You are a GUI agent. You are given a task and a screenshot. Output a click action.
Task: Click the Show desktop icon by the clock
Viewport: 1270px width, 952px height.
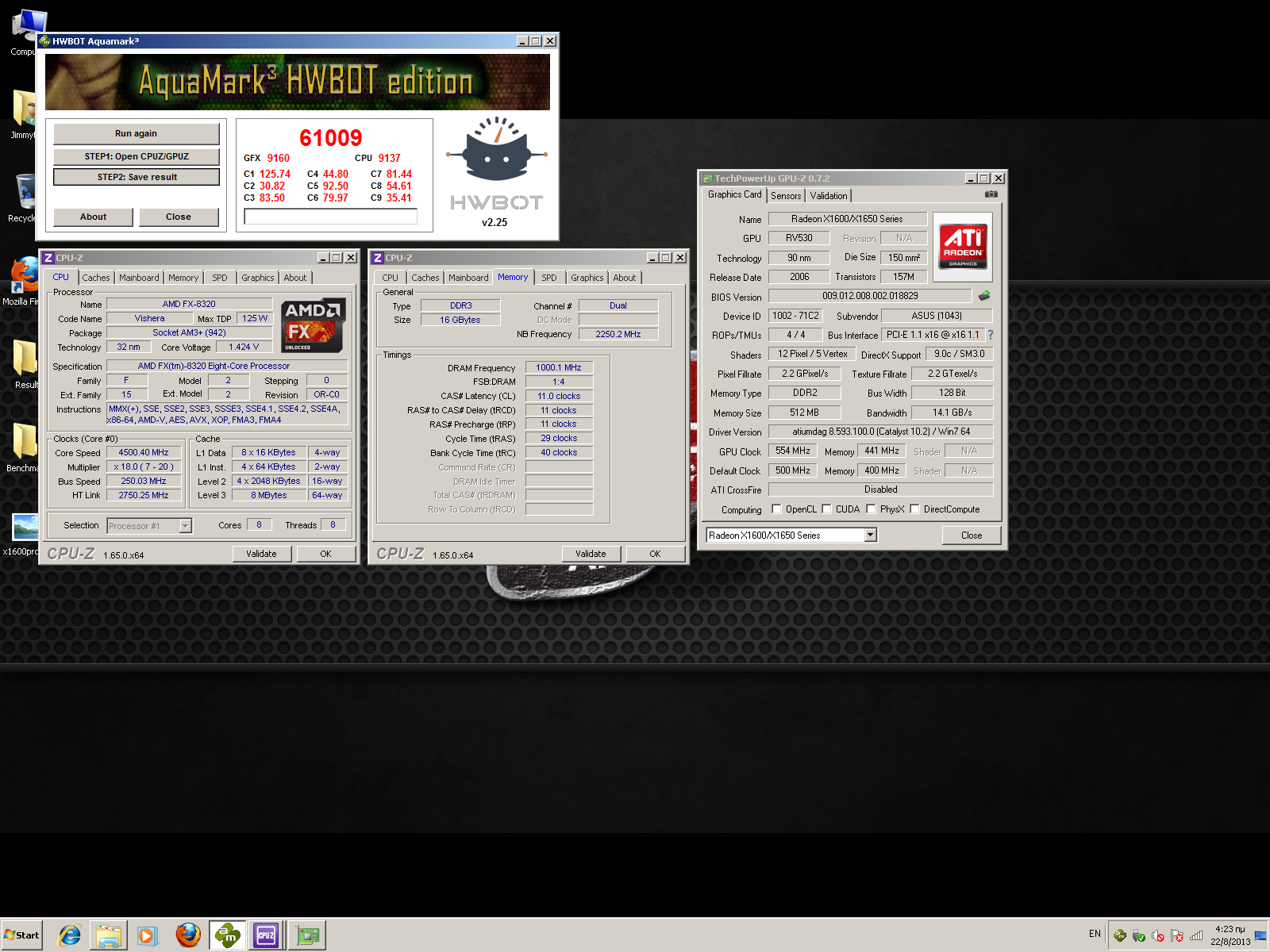point(1260,935)
